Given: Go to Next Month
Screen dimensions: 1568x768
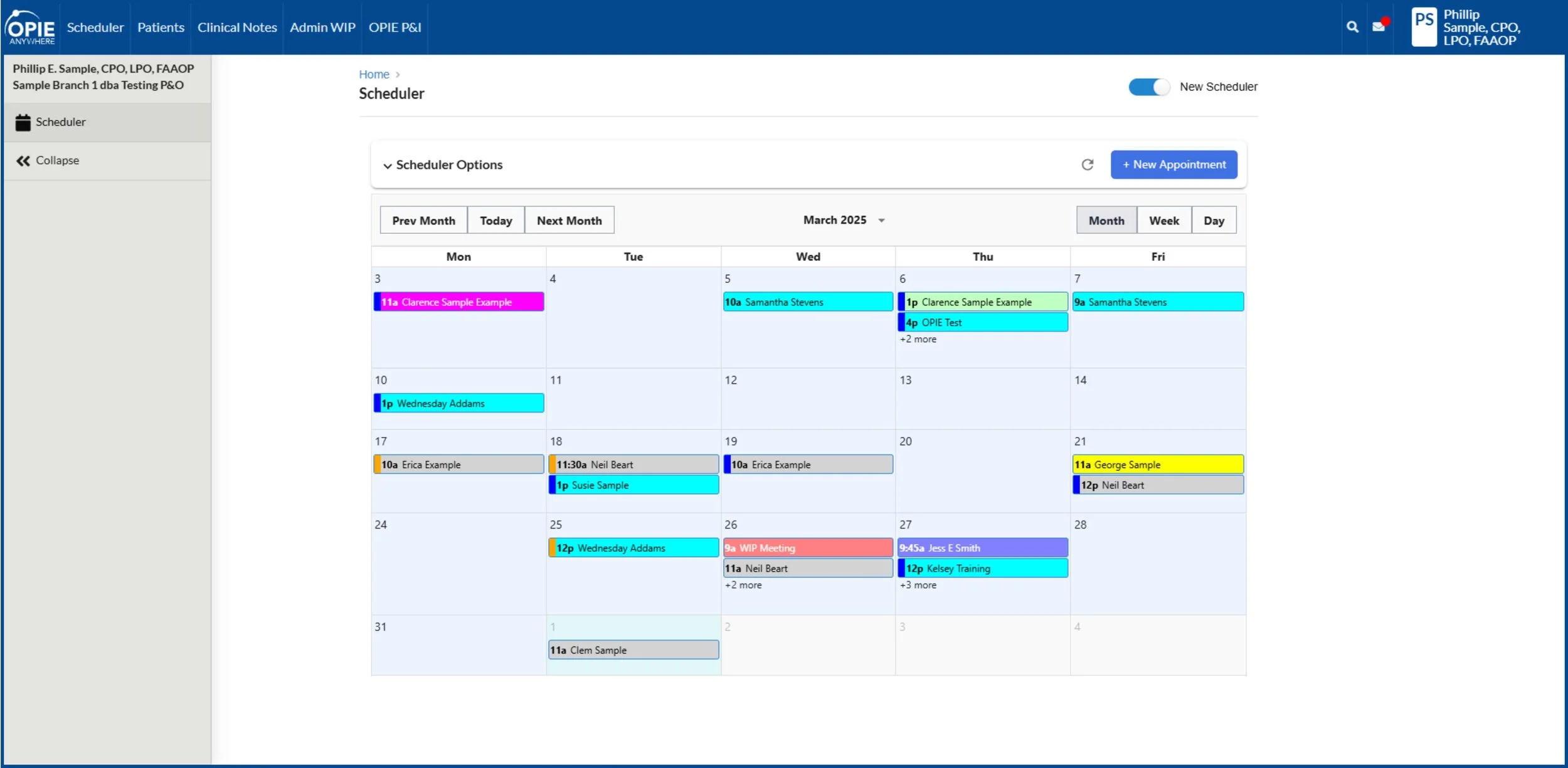Looking at the screenshot, I should 569,221.
